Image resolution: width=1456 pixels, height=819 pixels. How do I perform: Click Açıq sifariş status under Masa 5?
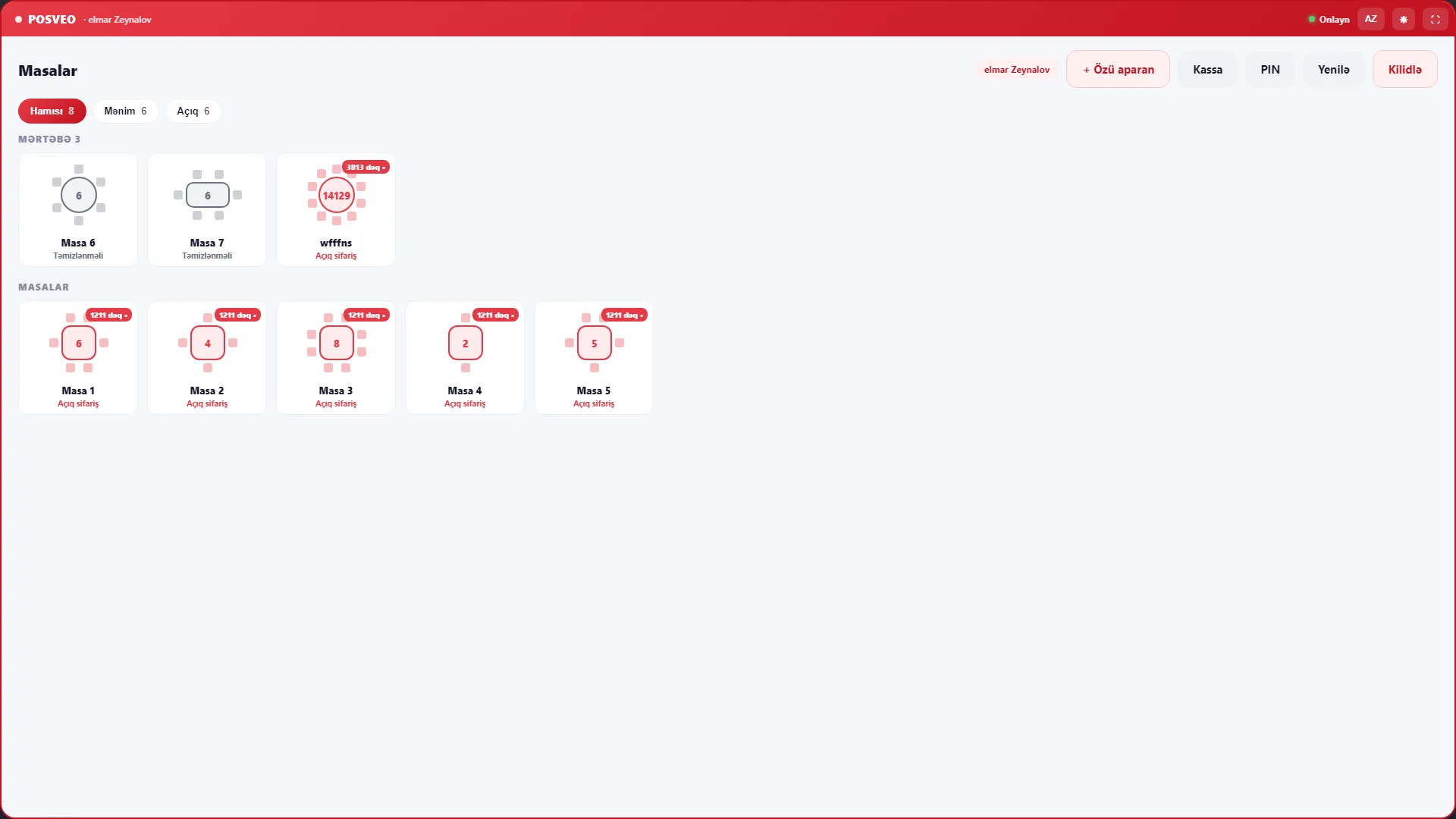(594, 404)
